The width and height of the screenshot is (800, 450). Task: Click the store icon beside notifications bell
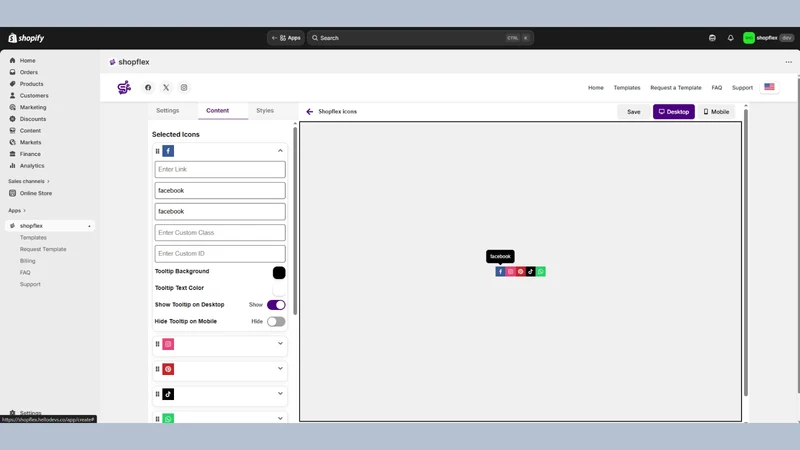pos(712,38)
